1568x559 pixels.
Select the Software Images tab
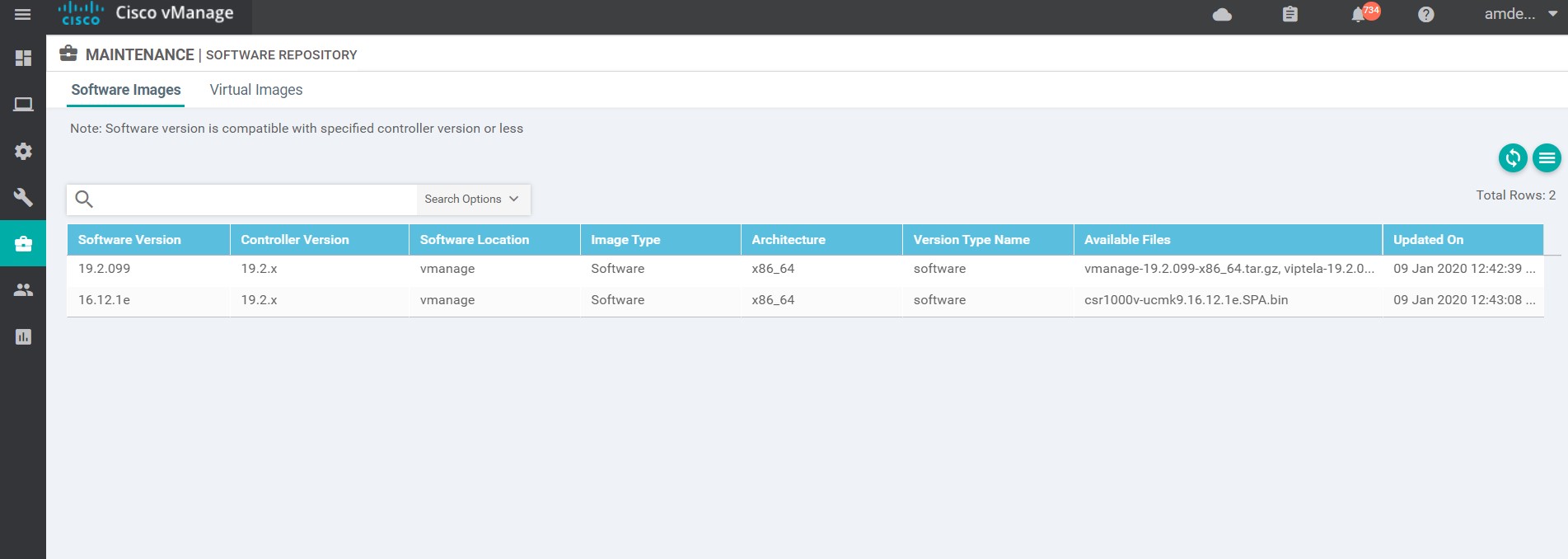[x=125, y=90]
